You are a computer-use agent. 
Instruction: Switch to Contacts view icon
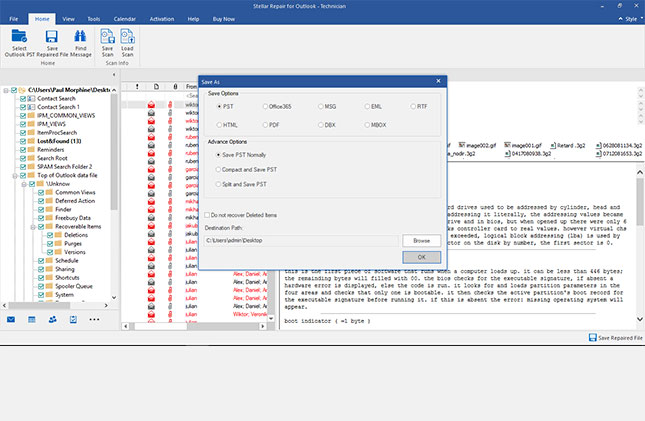(53, 319)
